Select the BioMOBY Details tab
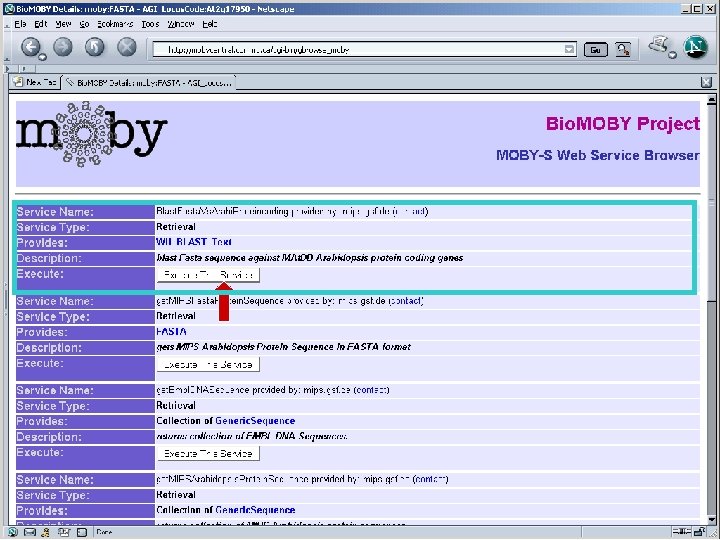 pos(148,83)
